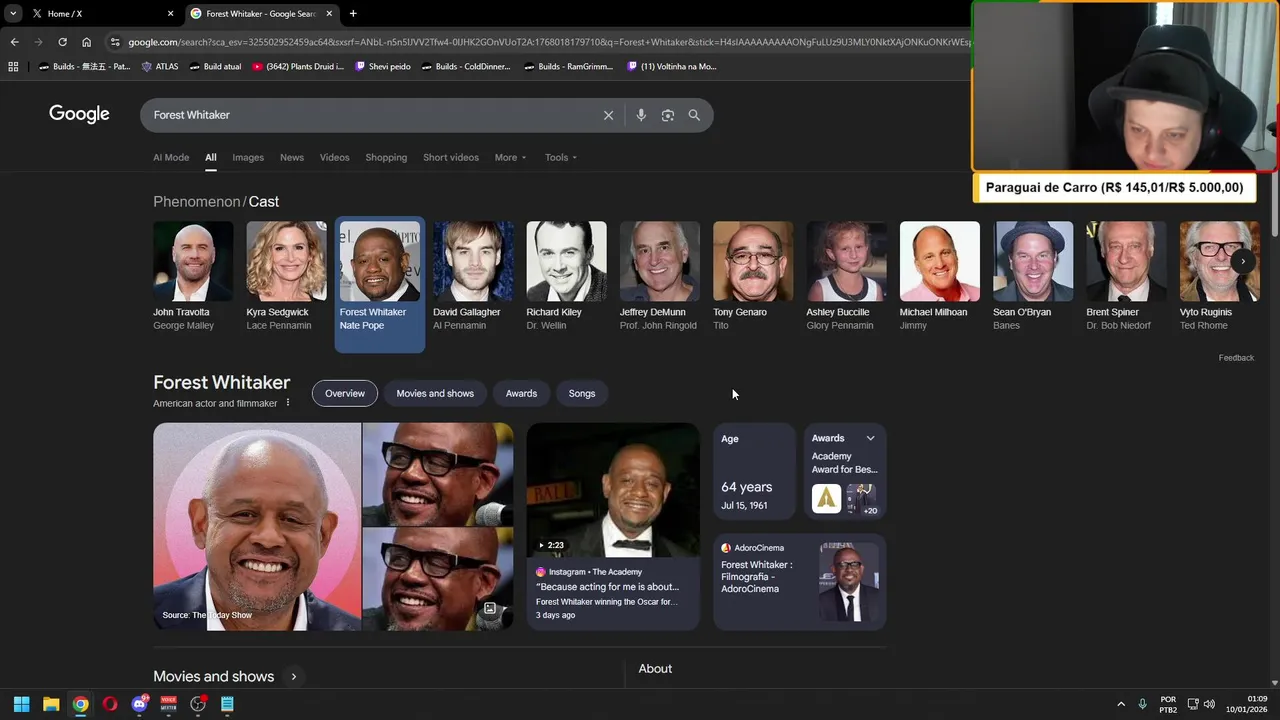Reload the page with refresh icon
Image resolution: width=1280 pixels, height=720 pixels.
62,42
